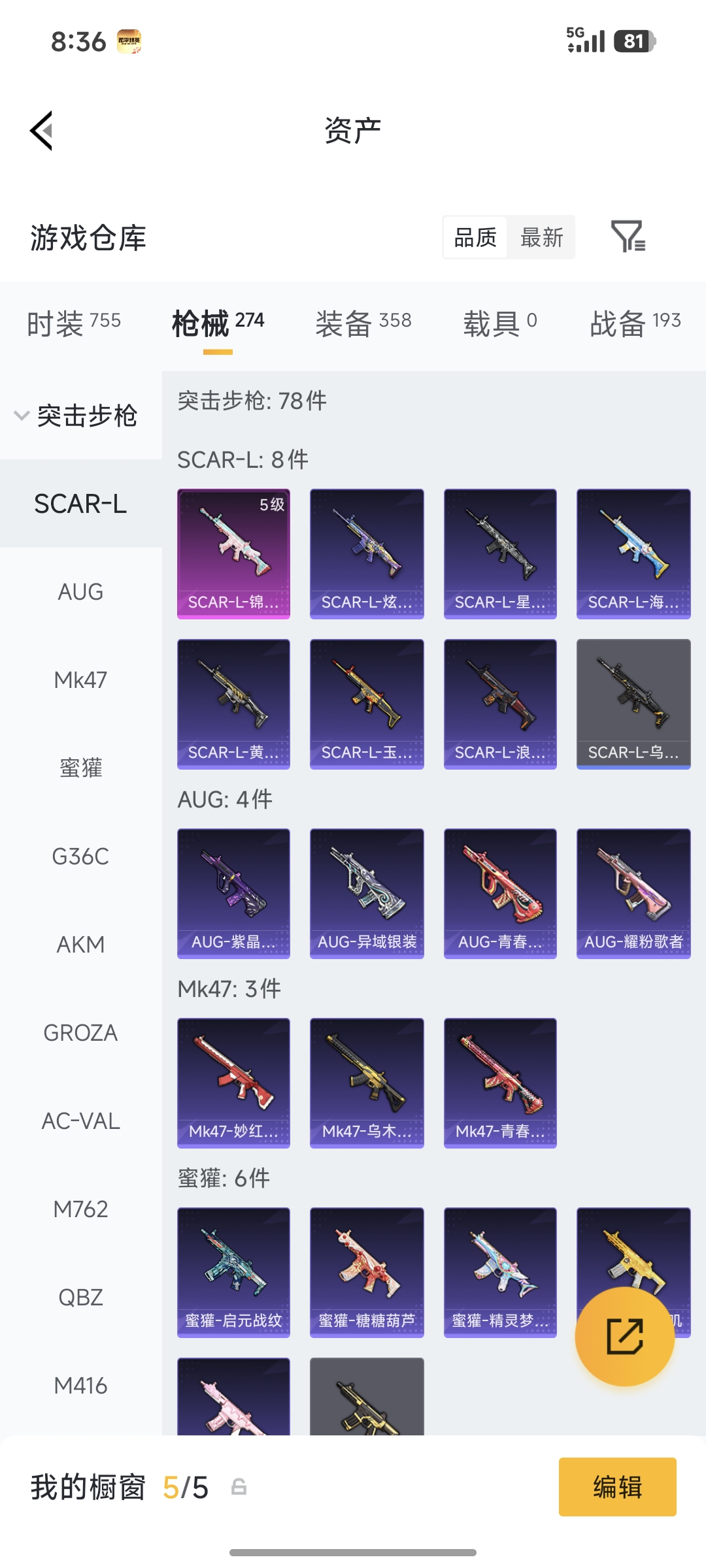Switch sorting to 最新
Image resolution: width=706 pixels, height=1568 pixels.
coord(542,237)
